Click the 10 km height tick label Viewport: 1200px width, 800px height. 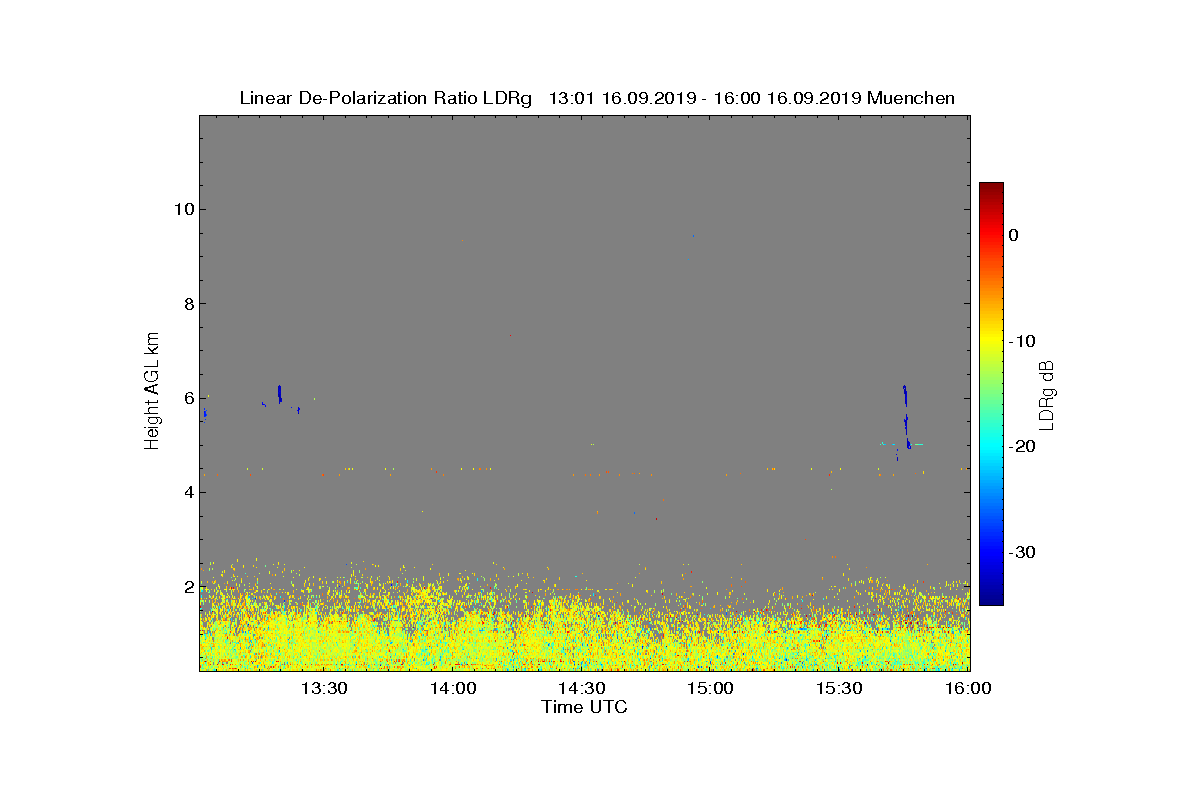pos(181,209)
